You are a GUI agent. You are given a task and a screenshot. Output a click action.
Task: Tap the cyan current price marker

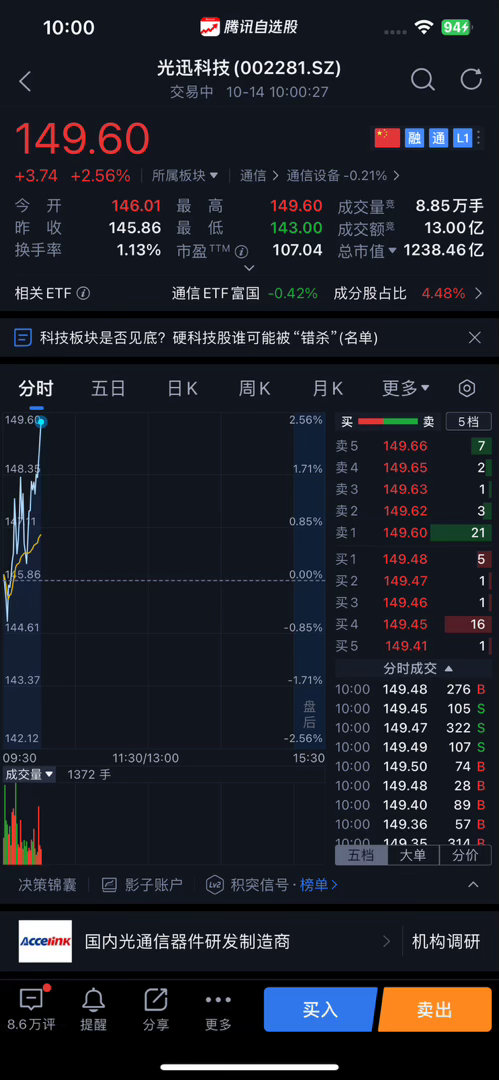[42, 420]
